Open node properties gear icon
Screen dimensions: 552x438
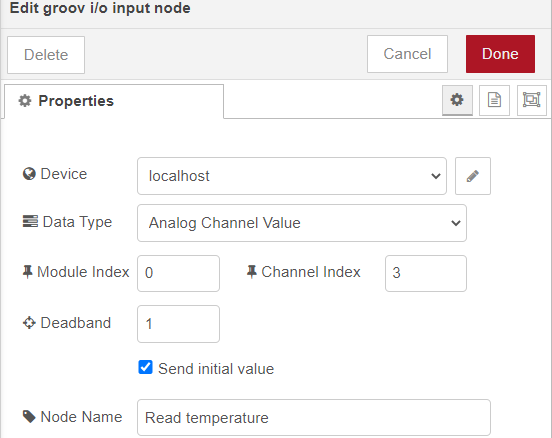pos(457,100)
